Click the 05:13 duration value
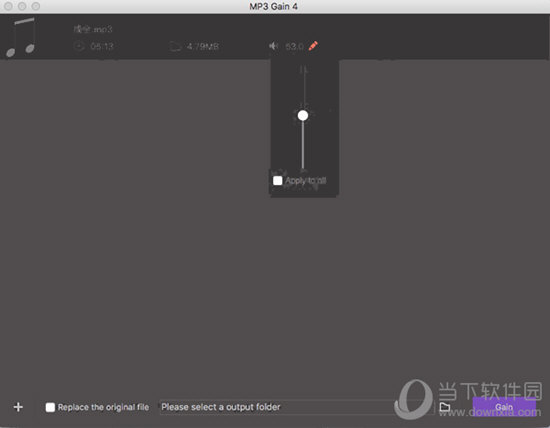This screenshot has height=428, width=550. (102, 46)
